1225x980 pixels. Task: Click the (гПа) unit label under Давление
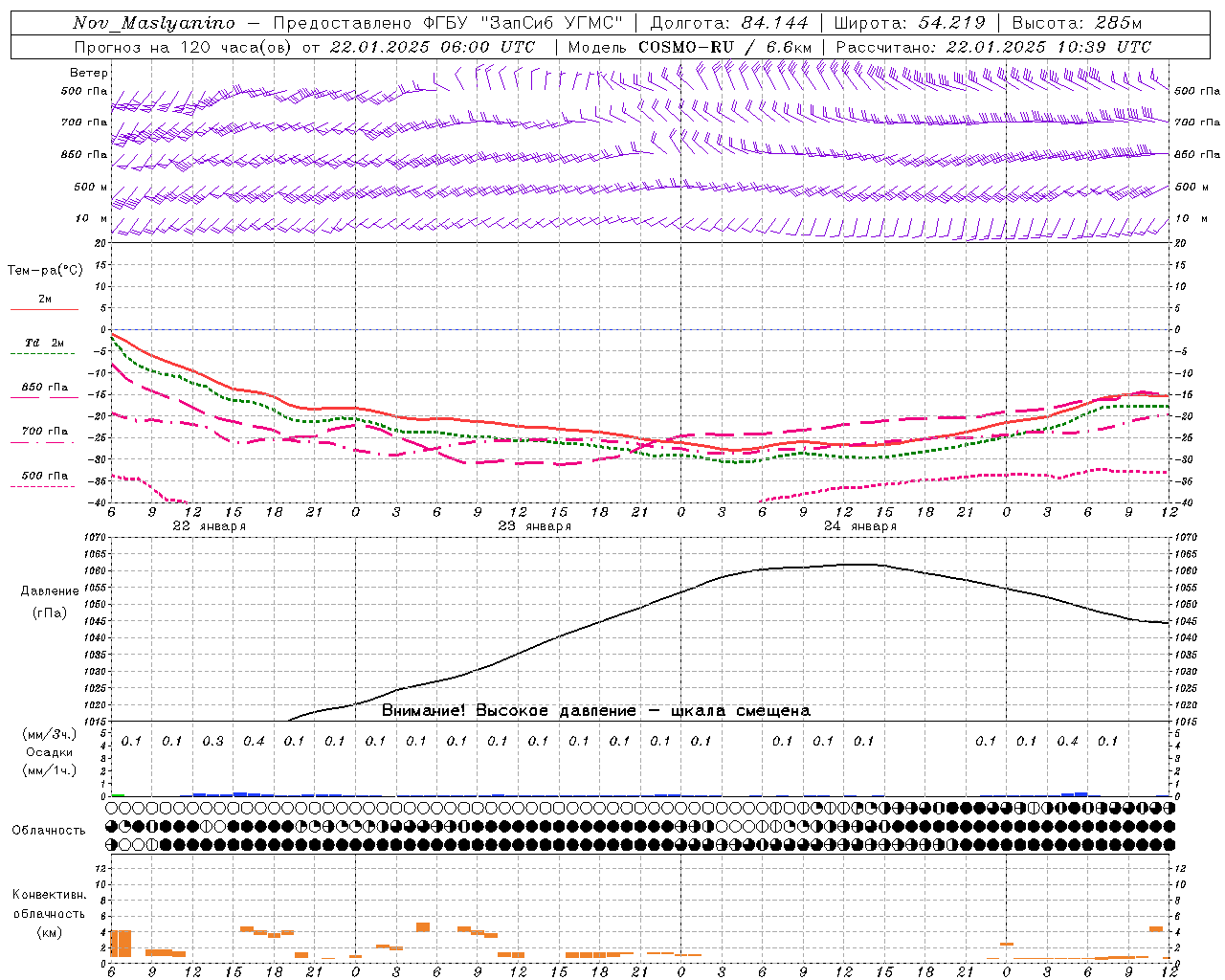tap(50, 613)
